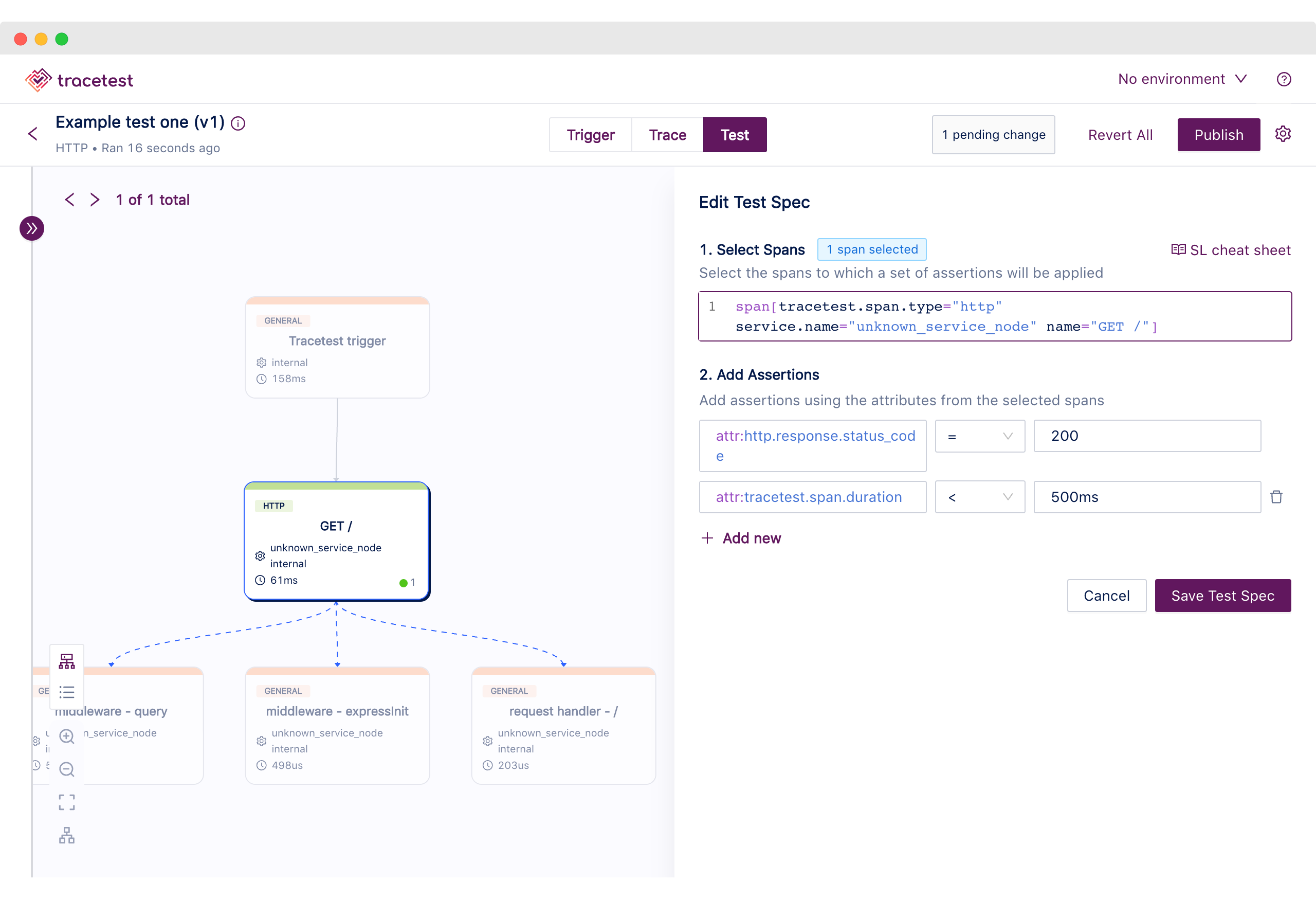The image size is (1316, 899).
Task: Select the middleware - expressInit node
Action: [x=338, y=726]
